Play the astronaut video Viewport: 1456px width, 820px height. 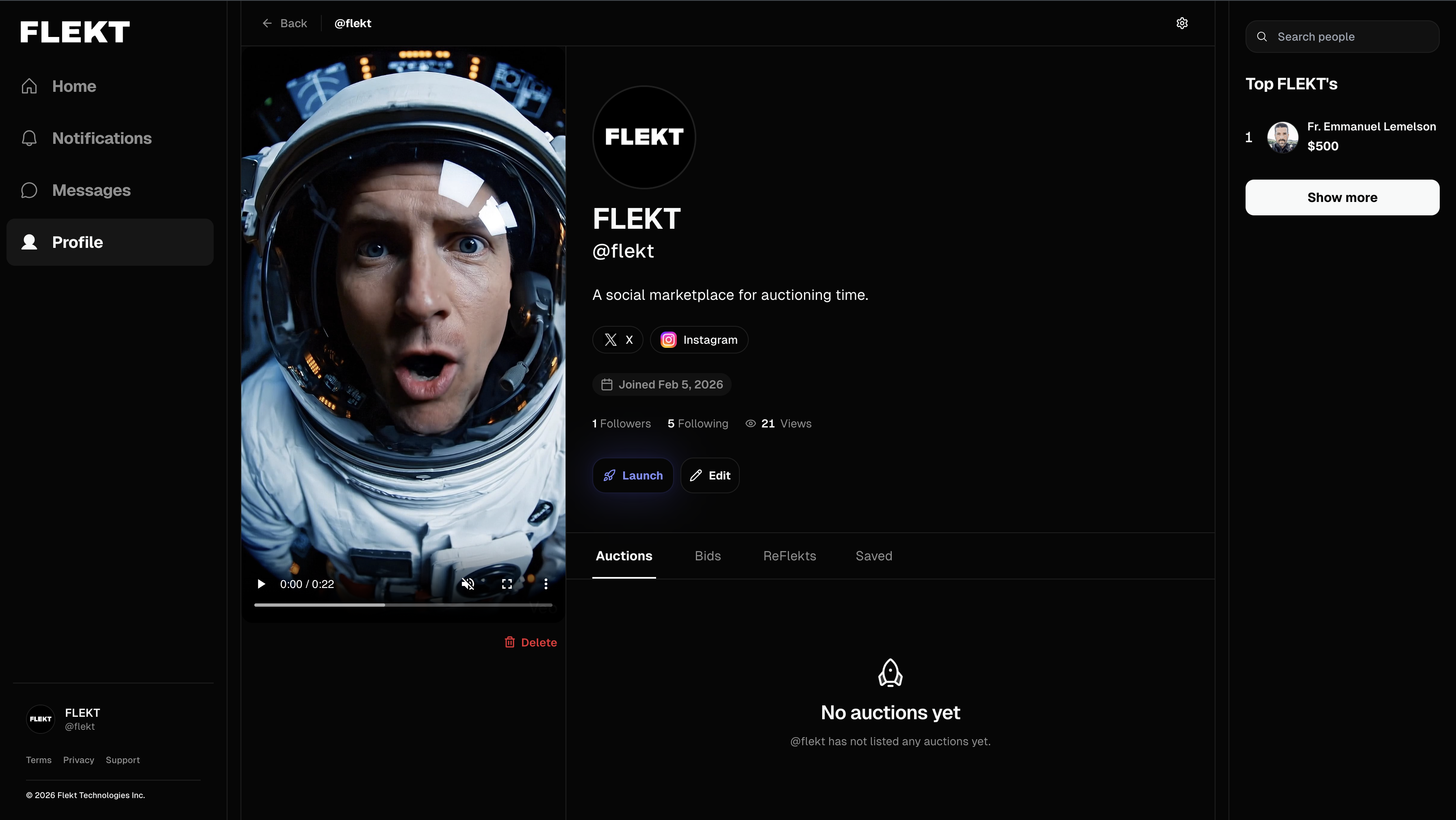pos(260,584)
